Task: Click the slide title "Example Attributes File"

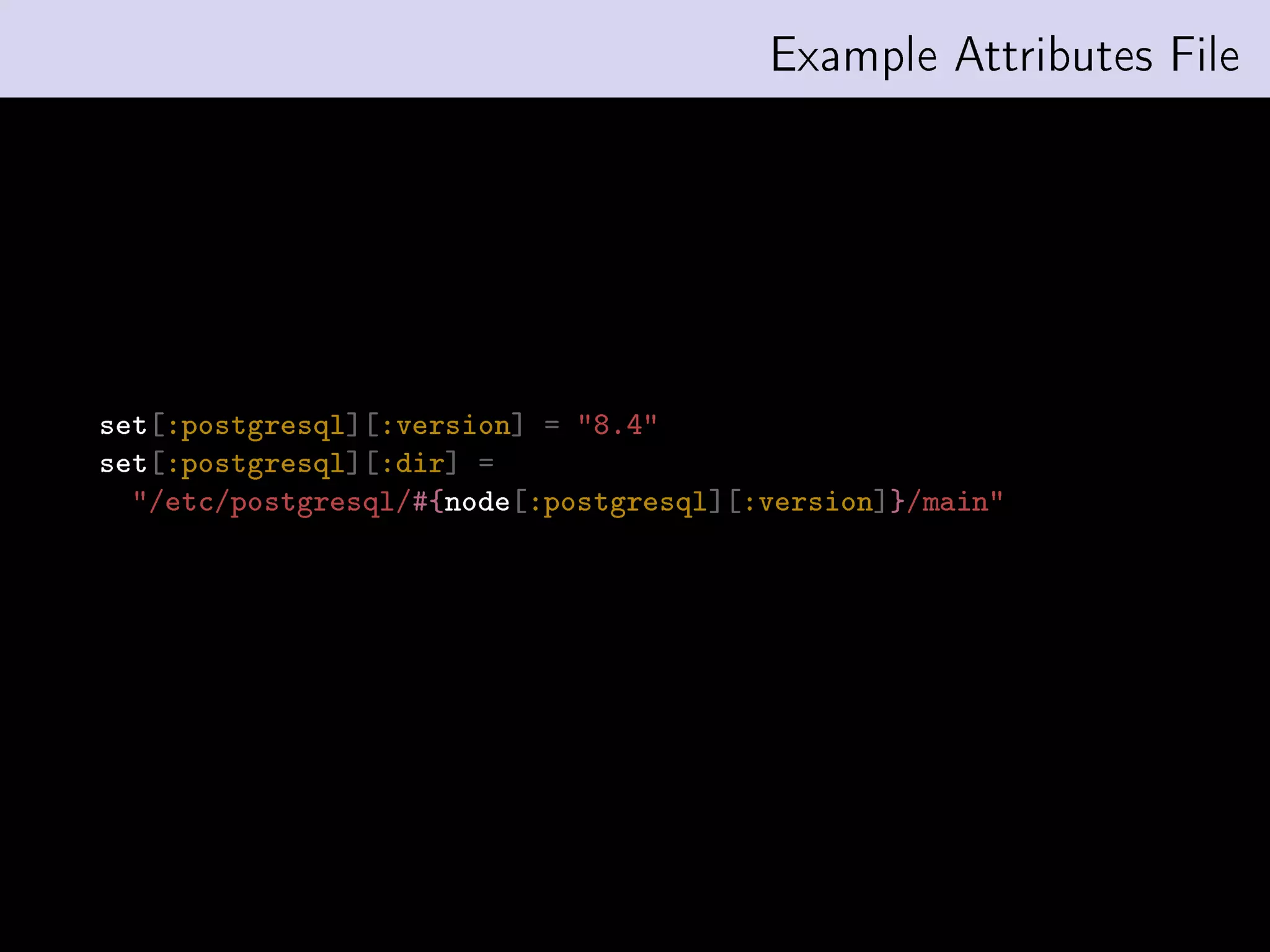Action: tap(1005, 56)
